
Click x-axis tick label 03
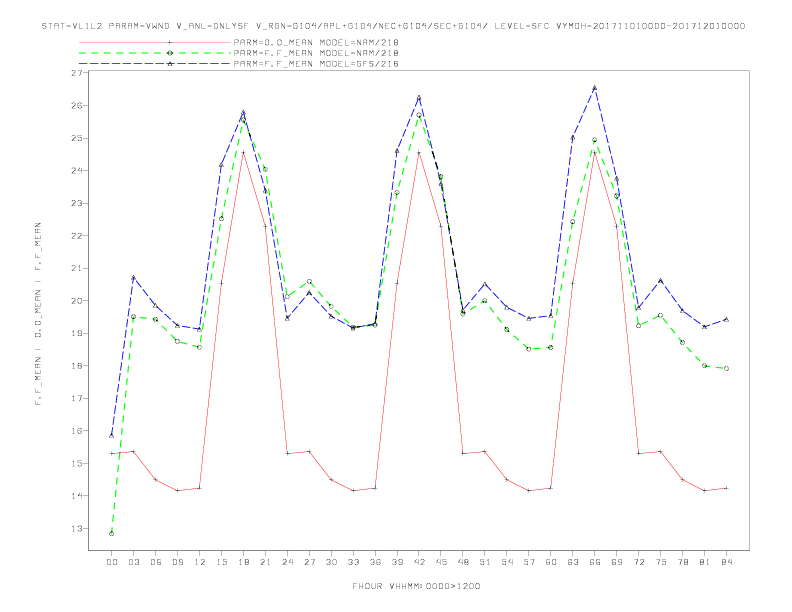pyautogui.click(x=133, y=562)
